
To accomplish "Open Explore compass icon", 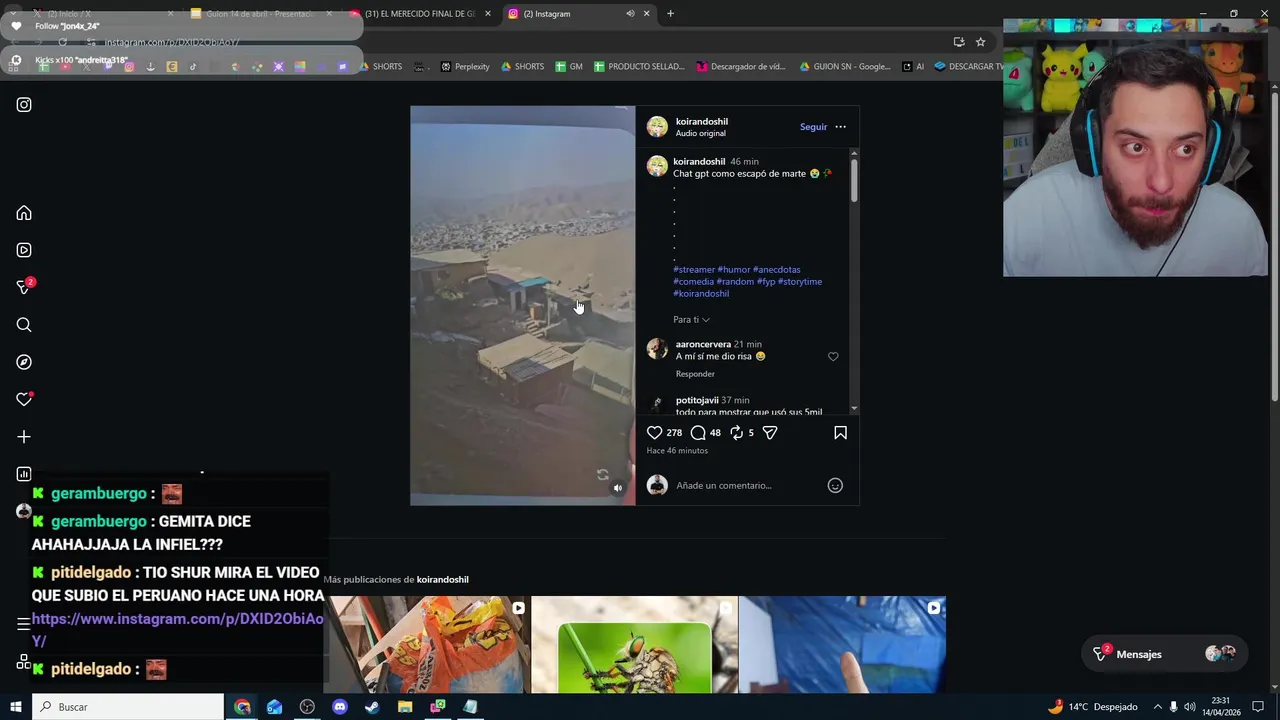I will (x=24, y=362).
